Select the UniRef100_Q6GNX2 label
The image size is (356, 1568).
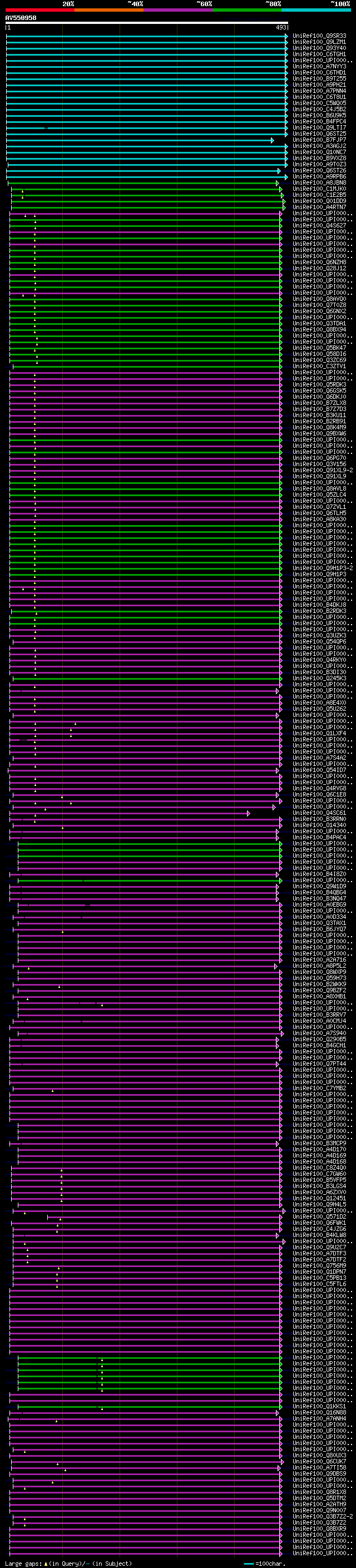(319, 311)
